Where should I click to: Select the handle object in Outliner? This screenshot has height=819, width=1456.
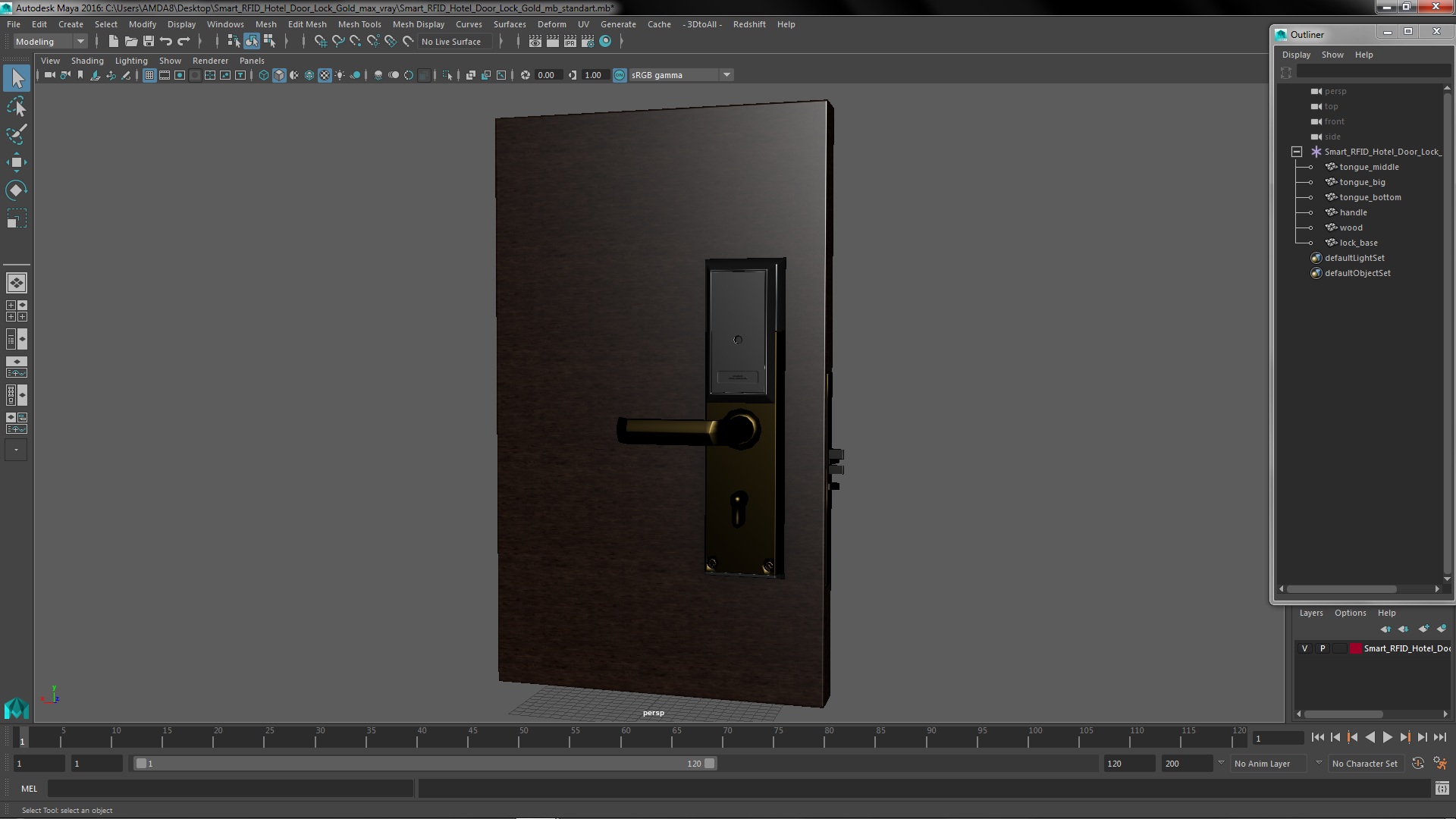[1353, 212]
